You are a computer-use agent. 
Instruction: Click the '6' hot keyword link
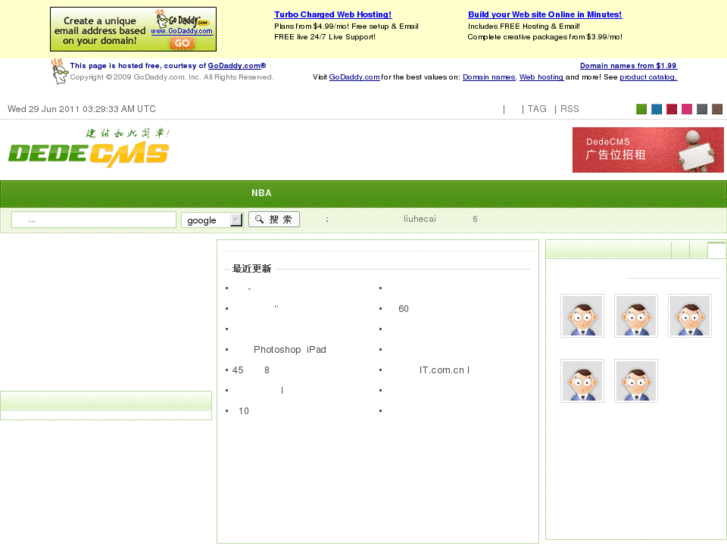[475, 219]
